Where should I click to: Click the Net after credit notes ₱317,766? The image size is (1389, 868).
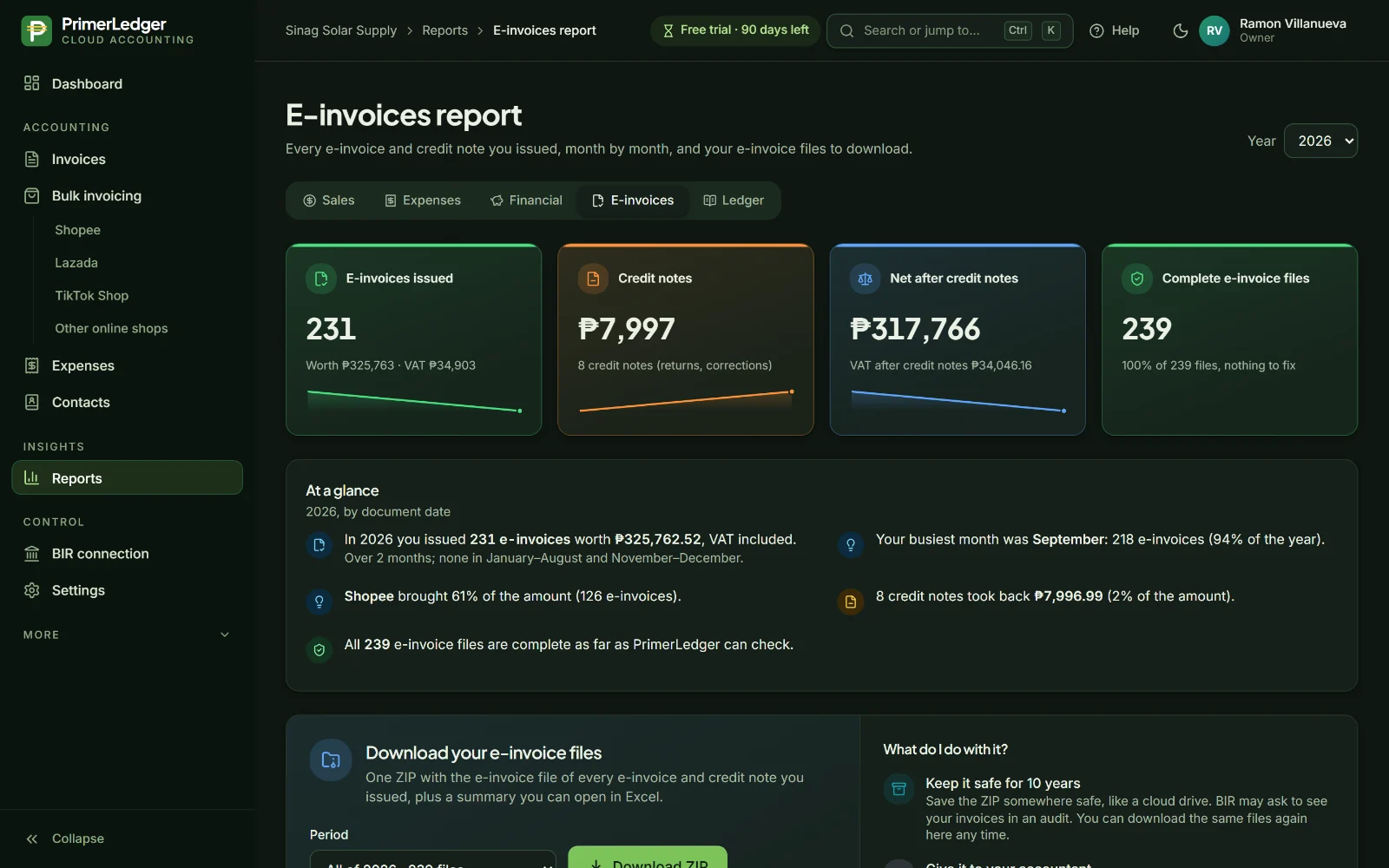point(915,329)
